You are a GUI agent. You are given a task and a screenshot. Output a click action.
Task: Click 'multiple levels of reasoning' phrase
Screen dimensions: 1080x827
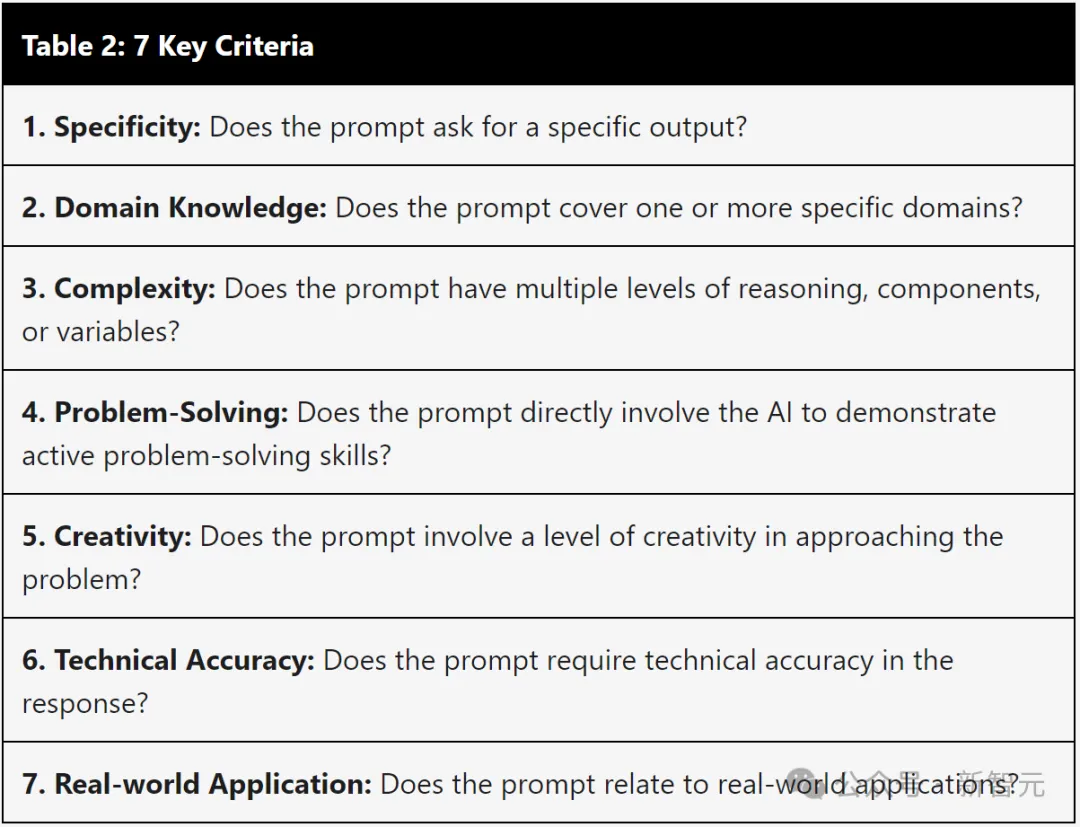click(692, 289)
